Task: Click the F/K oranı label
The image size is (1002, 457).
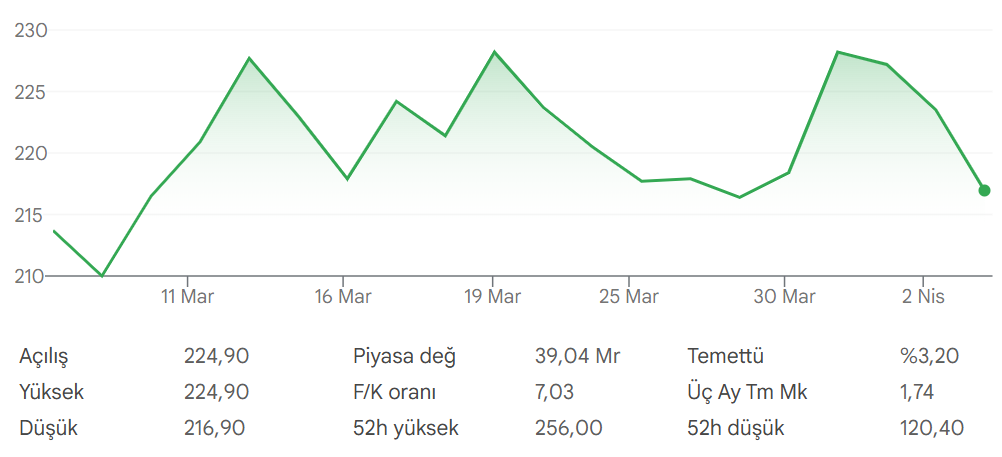Action: pos(394,392)
